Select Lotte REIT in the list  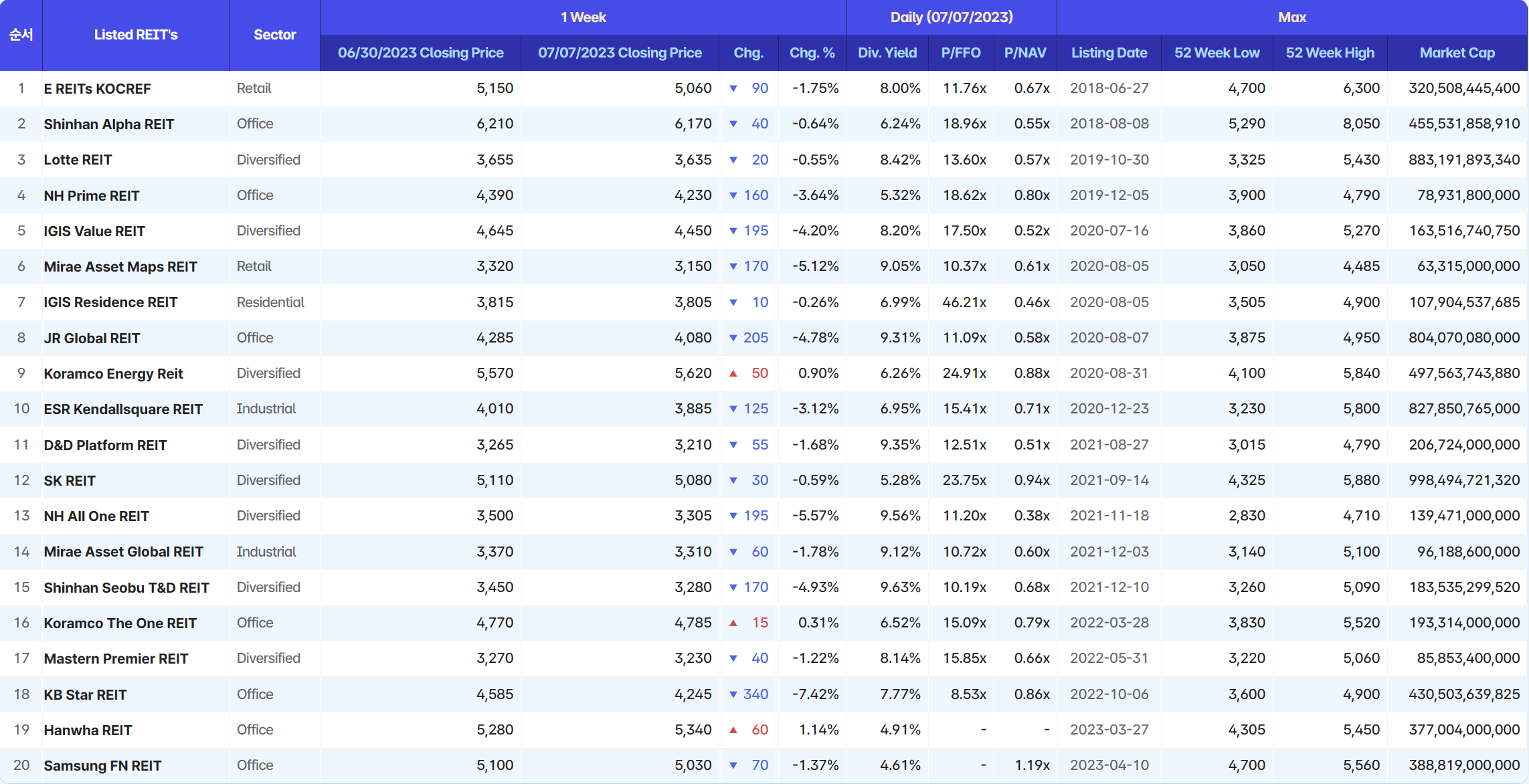[x=78, y=160]
